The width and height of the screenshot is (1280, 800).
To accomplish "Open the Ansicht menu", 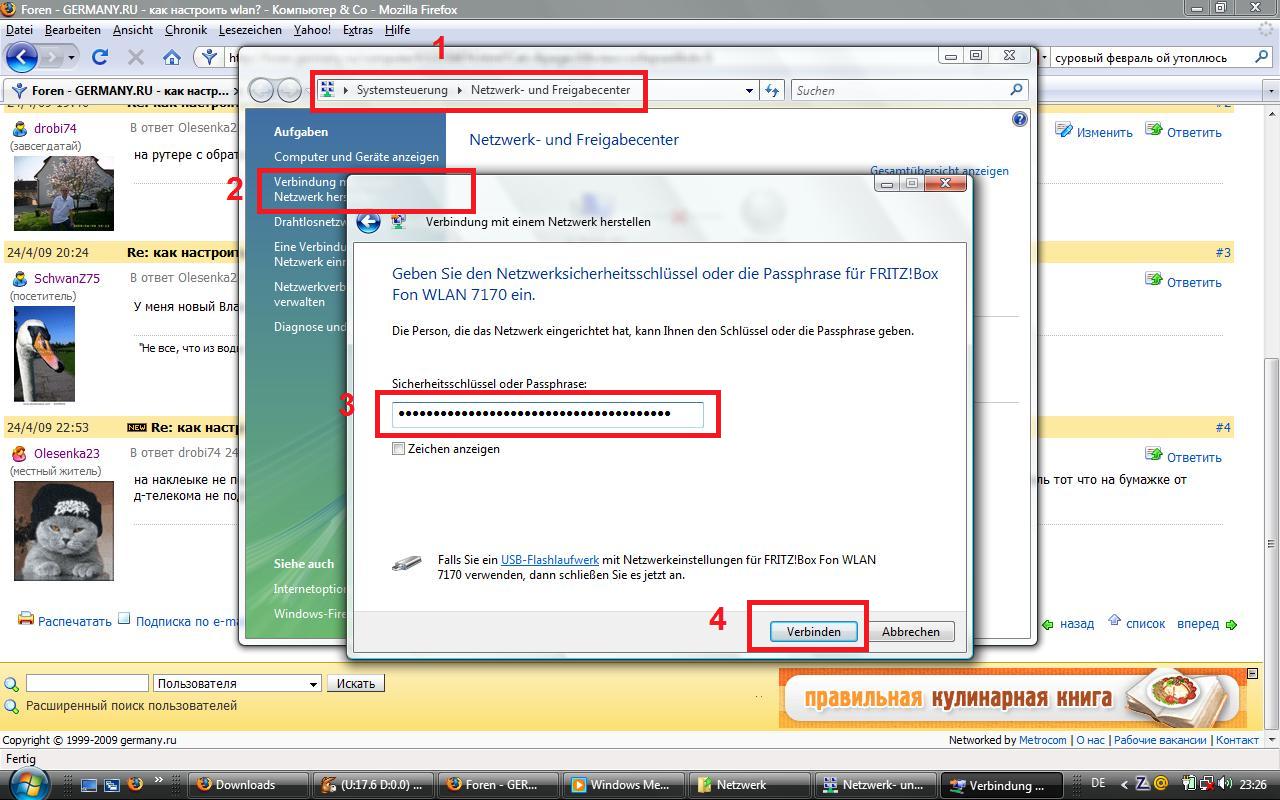I will [133, 30].
